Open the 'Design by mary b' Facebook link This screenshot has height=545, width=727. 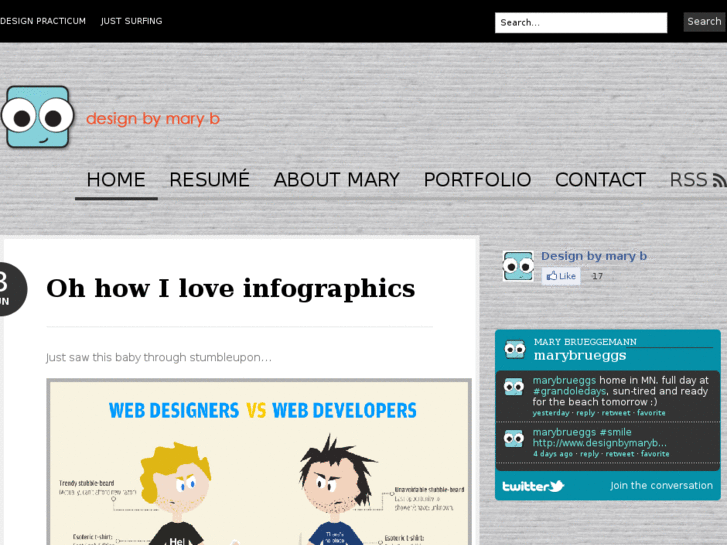click(x=594, y=256)
